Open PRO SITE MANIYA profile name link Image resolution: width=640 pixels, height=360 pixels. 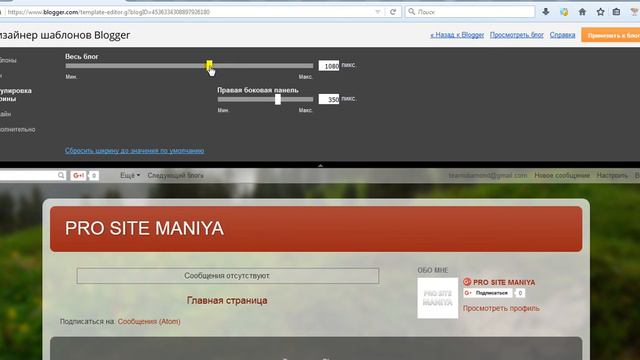pos(504,282)
